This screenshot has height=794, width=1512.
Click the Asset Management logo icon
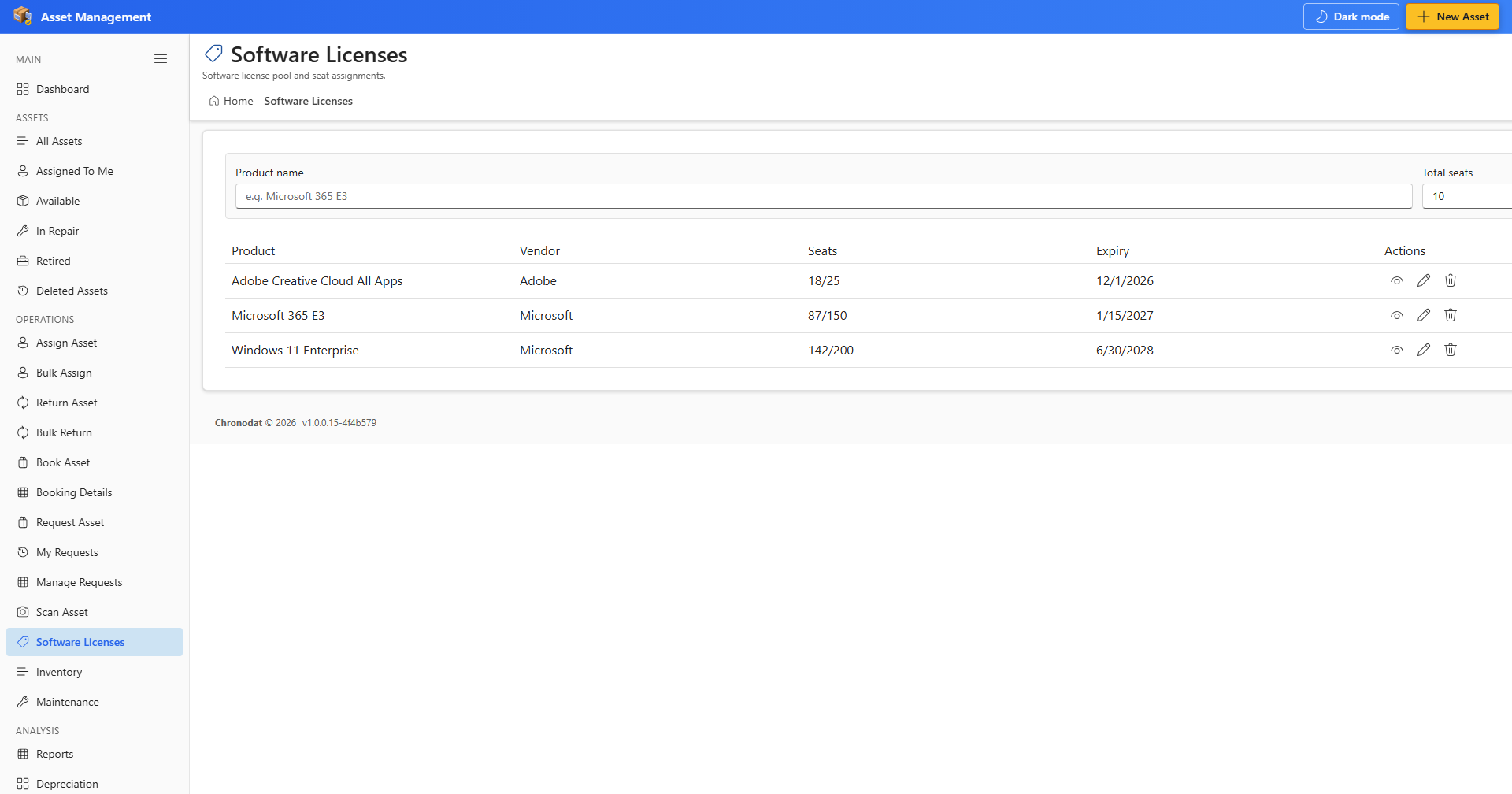23,16
